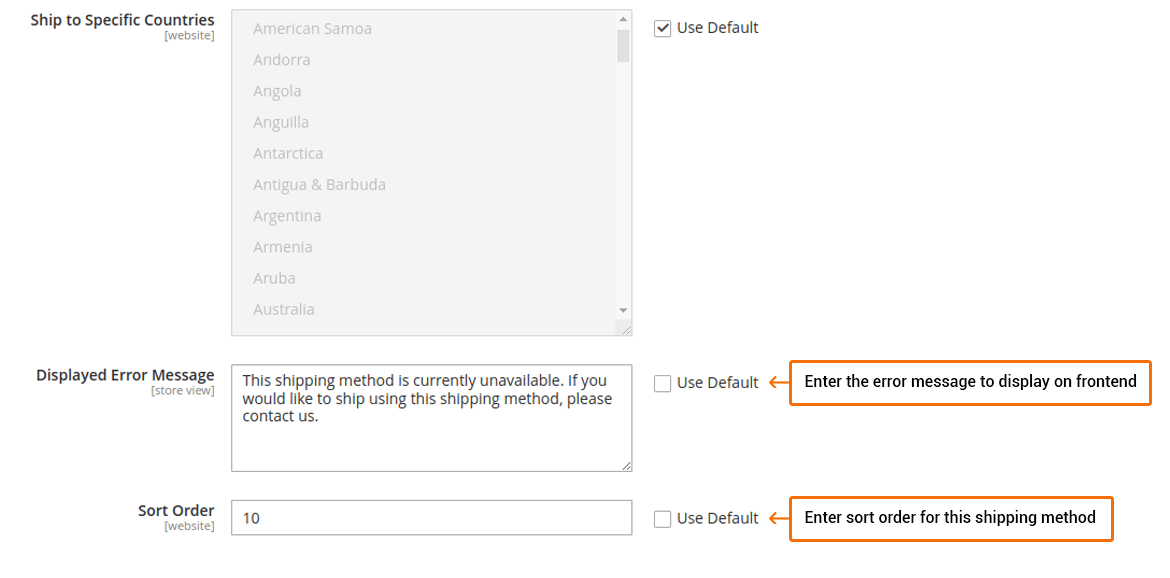Check Use Default beside Displayed Error Message

[x=662, y=382]
